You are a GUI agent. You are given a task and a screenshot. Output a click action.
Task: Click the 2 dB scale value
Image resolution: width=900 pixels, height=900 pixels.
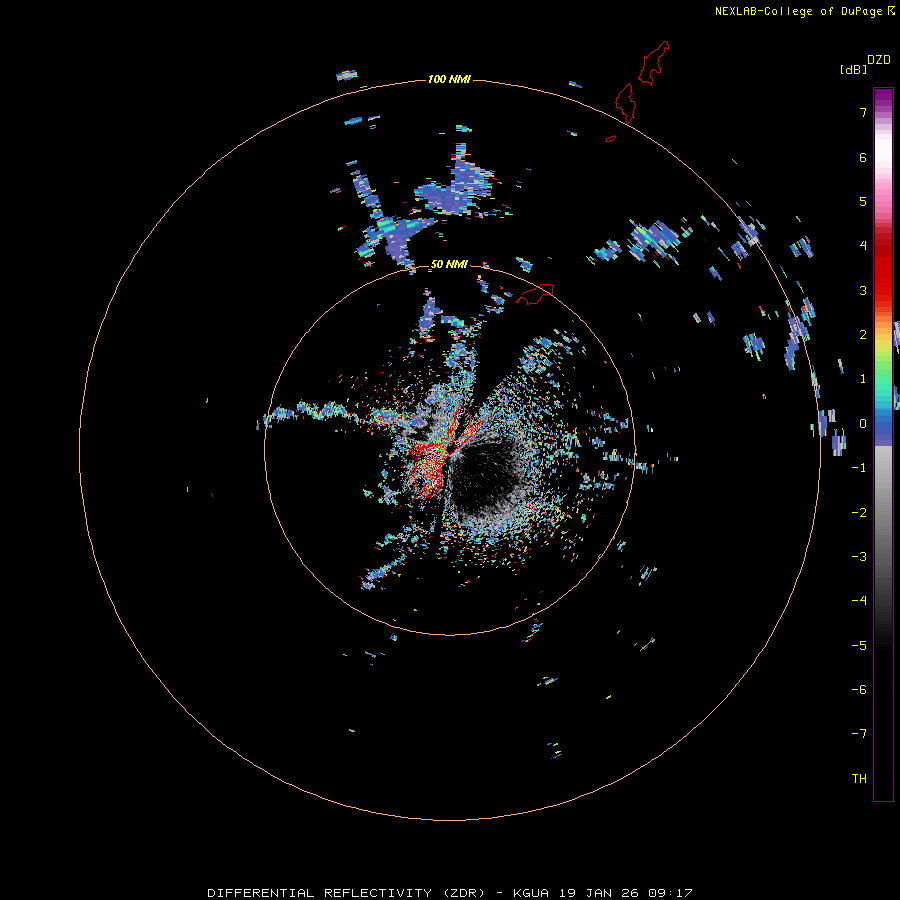click(863, 335)
